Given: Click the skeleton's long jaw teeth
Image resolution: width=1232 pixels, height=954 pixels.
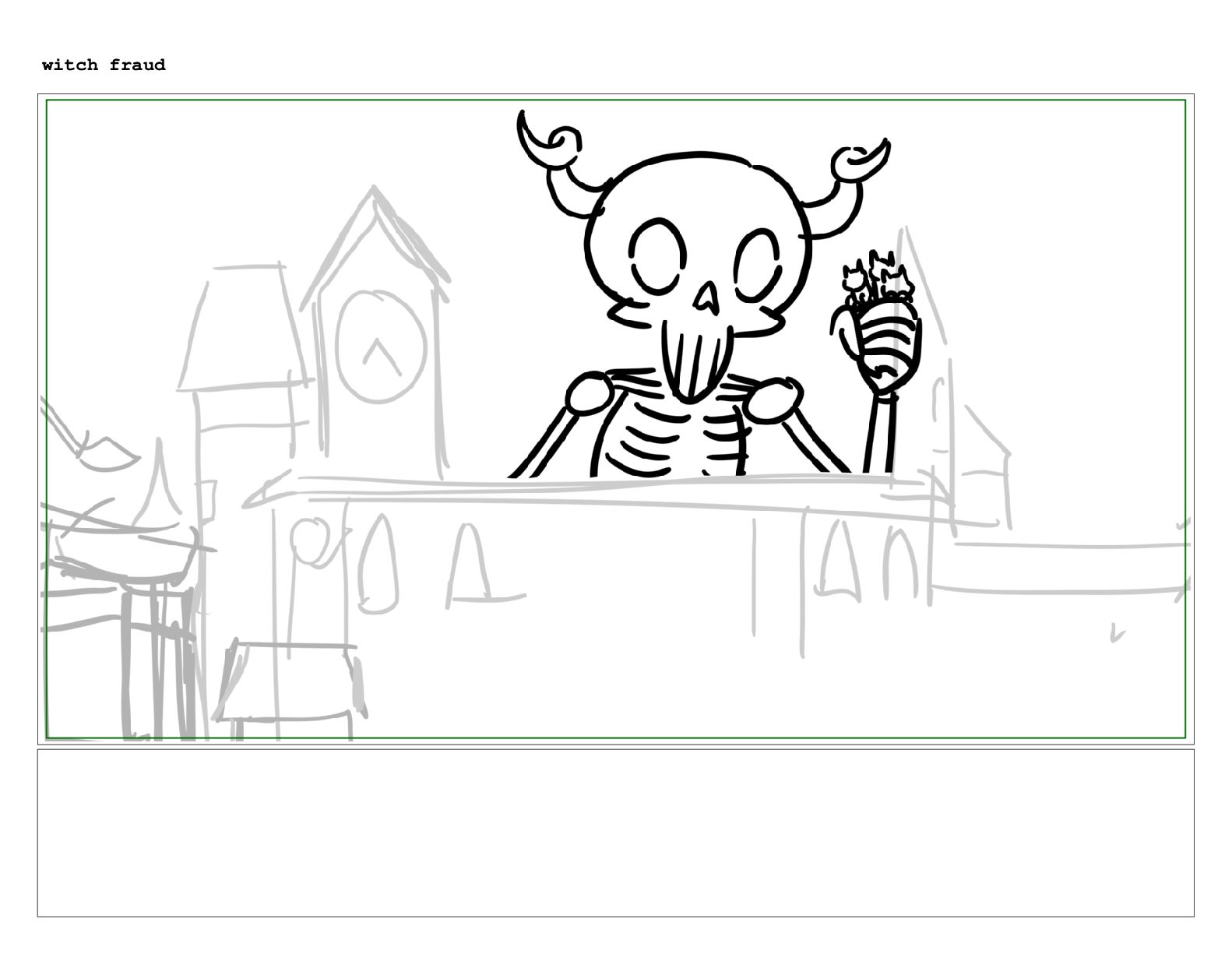Looking at the screenshot, I should (x=693, y=358).
